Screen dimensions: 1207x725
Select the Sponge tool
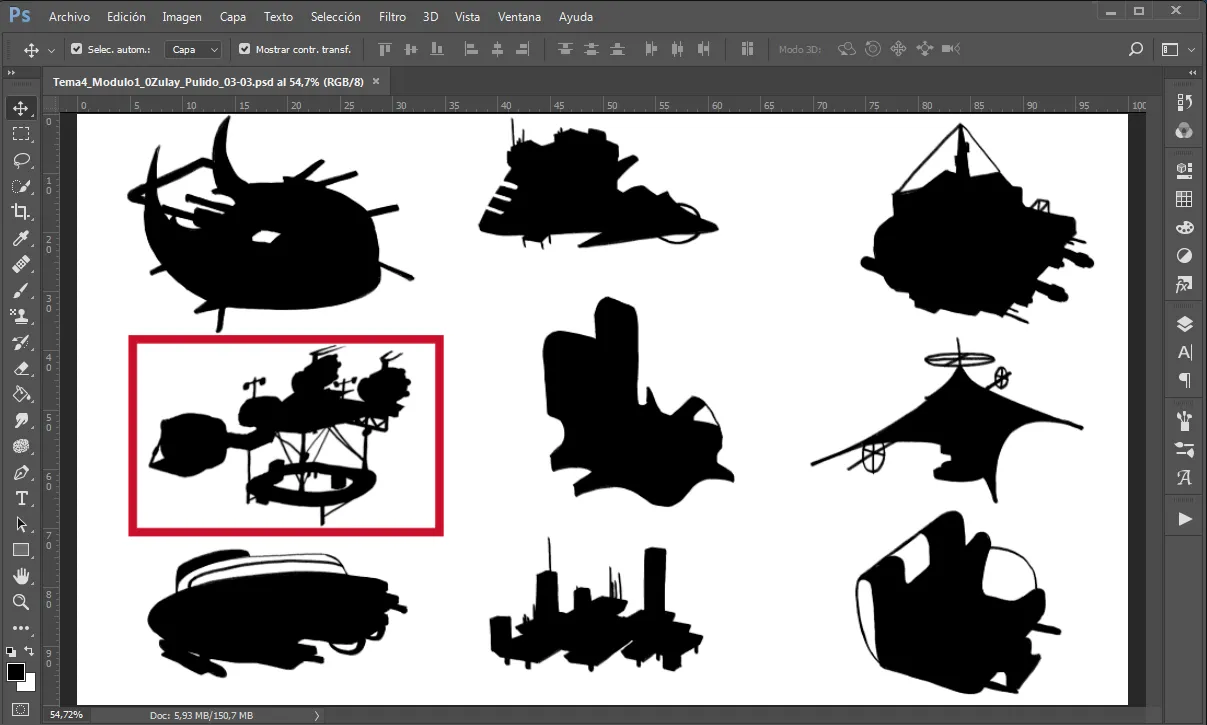click(21, 446)
